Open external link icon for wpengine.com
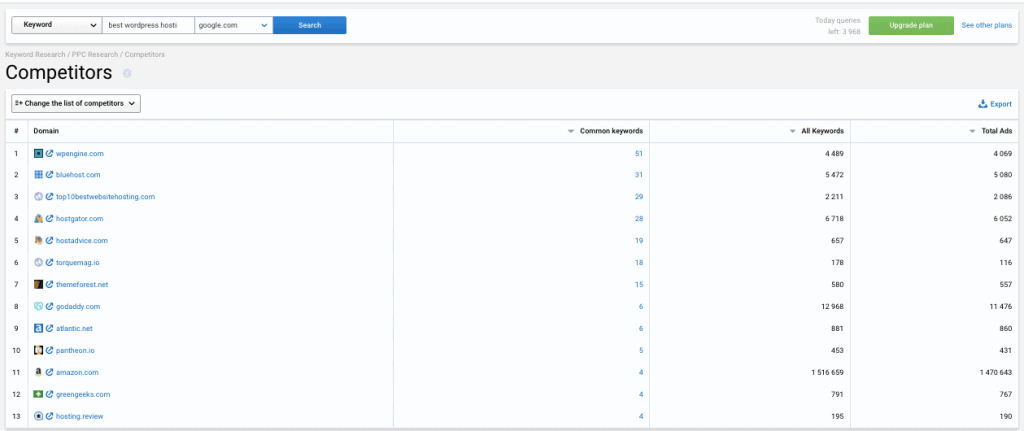 (x=49, y=153)
